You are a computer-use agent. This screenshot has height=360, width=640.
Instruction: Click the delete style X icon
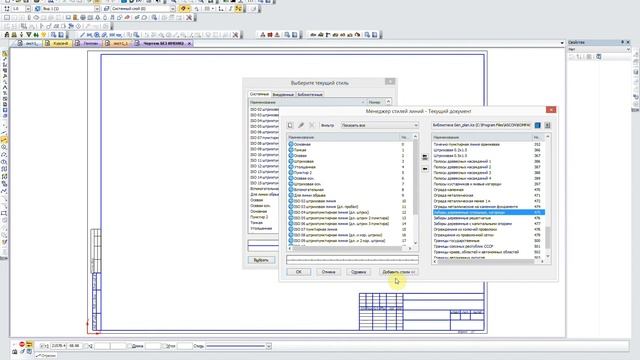(x=312, y=125)
